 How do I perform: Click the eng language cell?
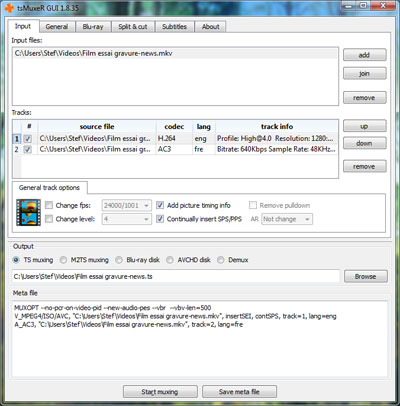[x=204, y=139]
